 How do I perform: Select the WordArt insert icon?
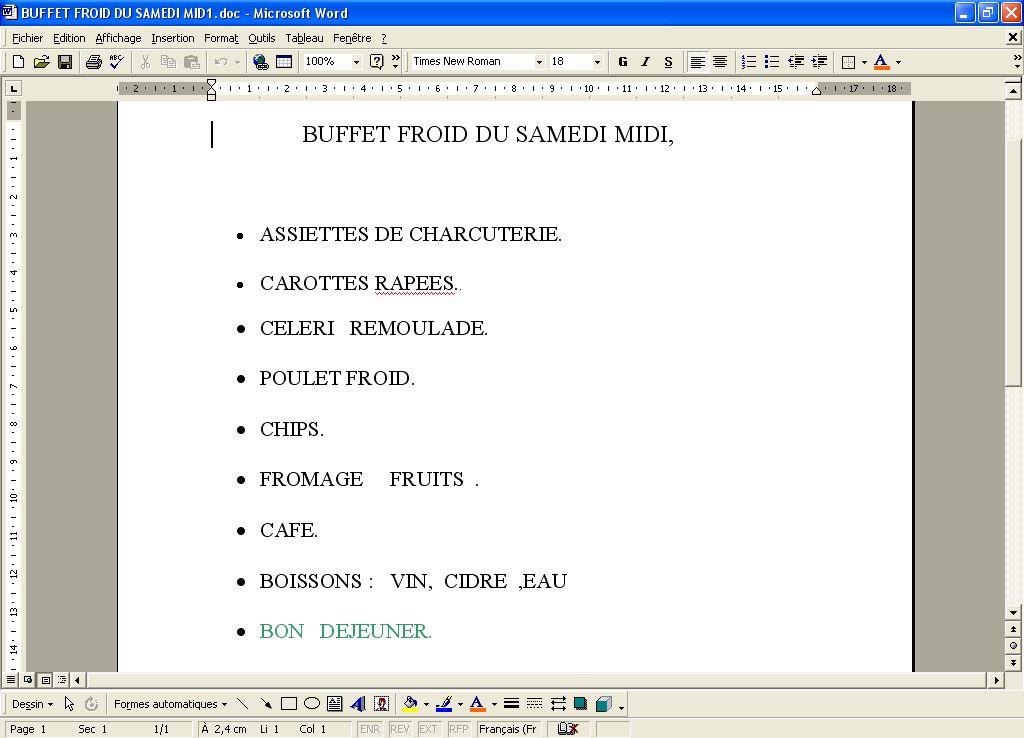pos(358,704)
